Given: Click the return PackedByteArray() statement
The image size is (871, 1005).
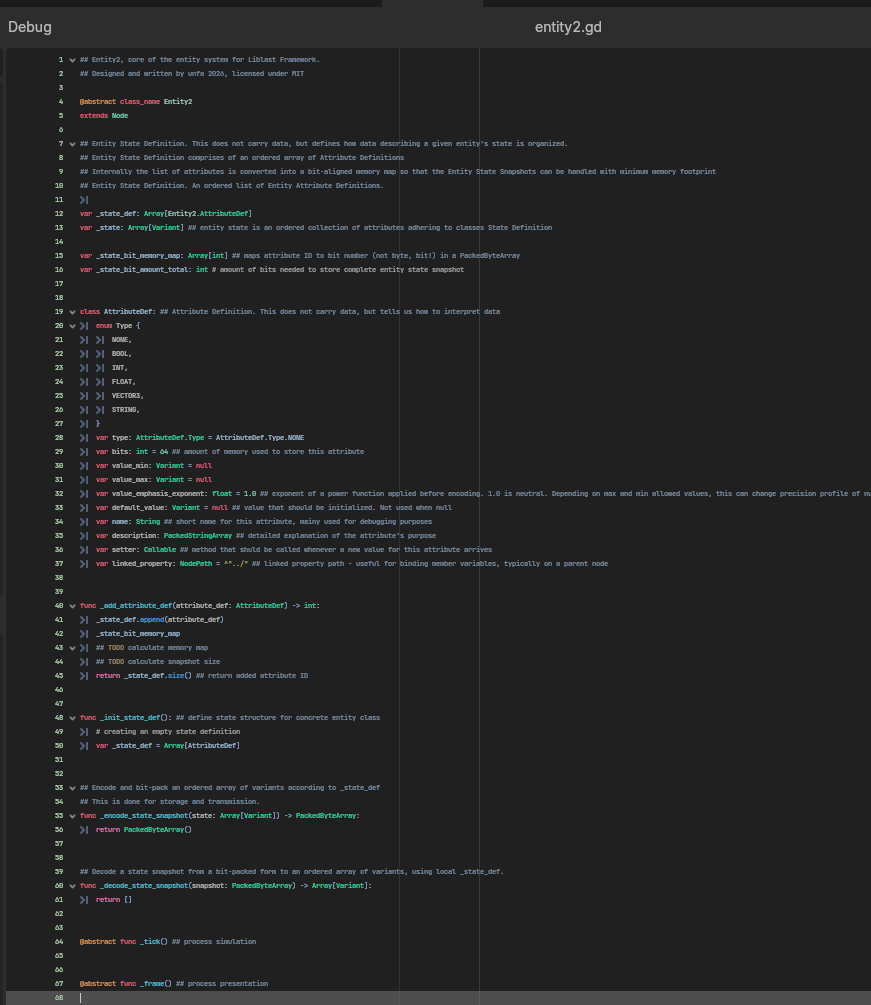Looking at the screenshot, I should (144, 829).
